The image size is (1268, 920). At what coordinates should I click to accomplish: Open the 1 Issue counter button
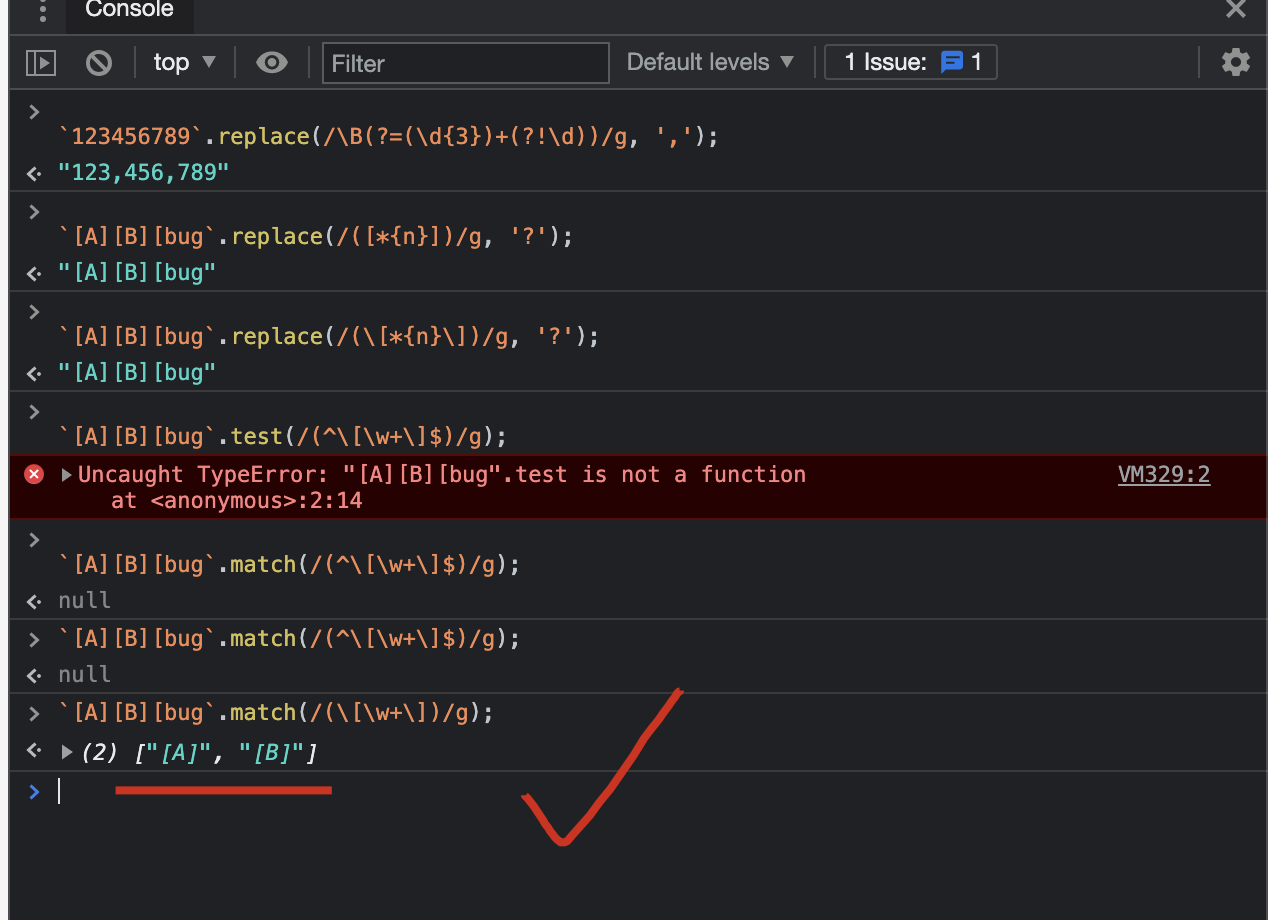910,61
